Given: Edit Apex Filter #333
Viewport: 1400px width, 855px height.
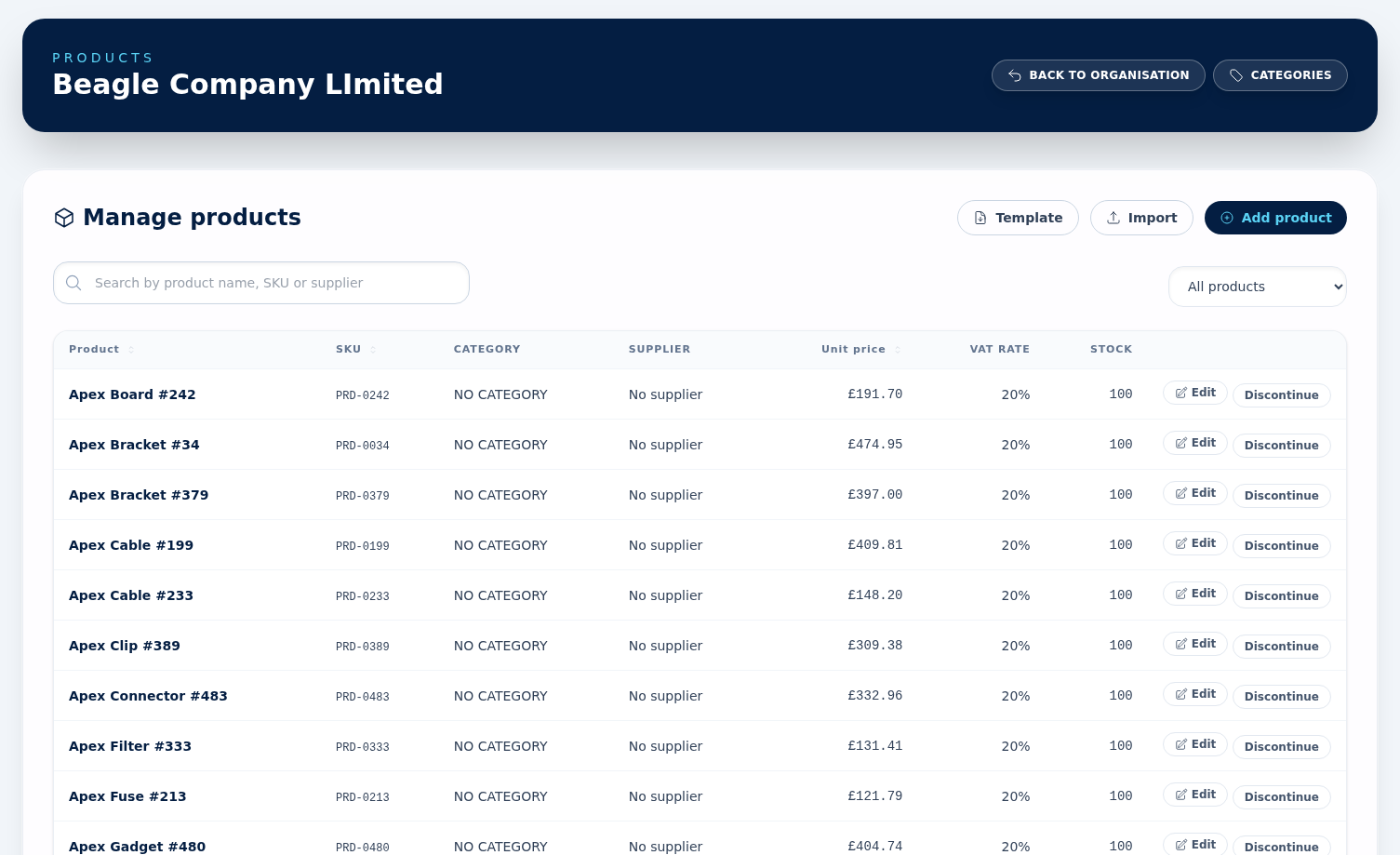Looking at the screenshot, I should coord(1195,744).
